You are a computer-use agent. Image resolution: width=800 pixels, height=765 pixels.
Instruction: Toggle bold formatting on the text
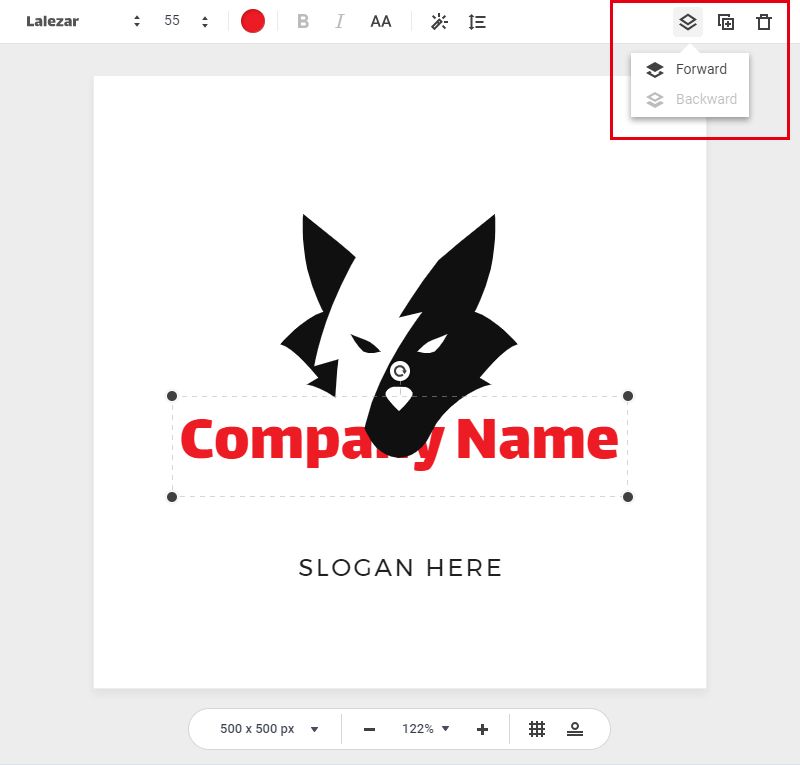click(x=303, y=21)
